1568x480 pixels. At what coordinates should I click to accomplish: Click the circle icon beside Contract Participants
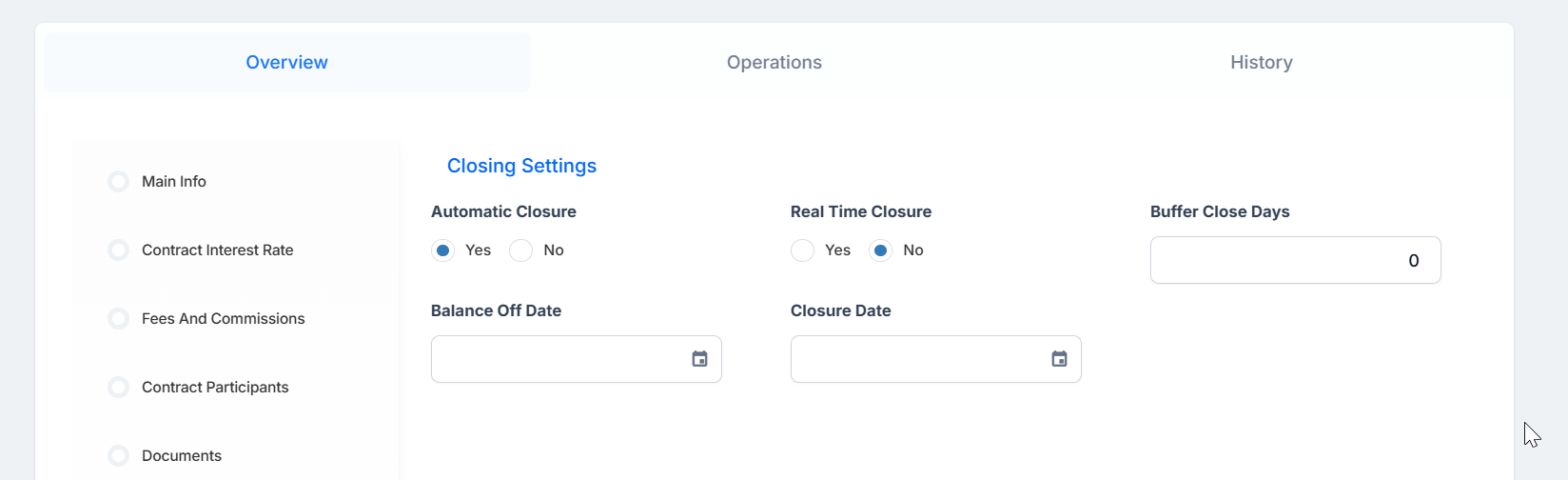118,387
